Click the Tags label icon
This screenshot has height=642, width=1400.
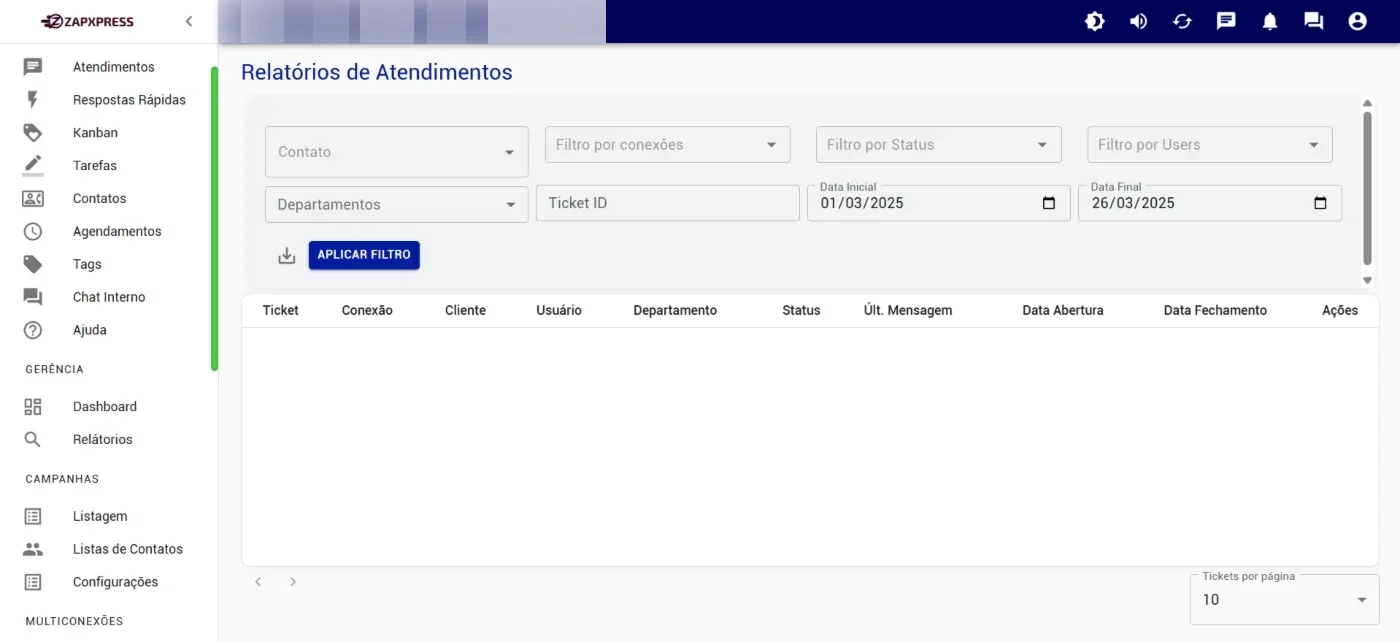click(33, 264)
